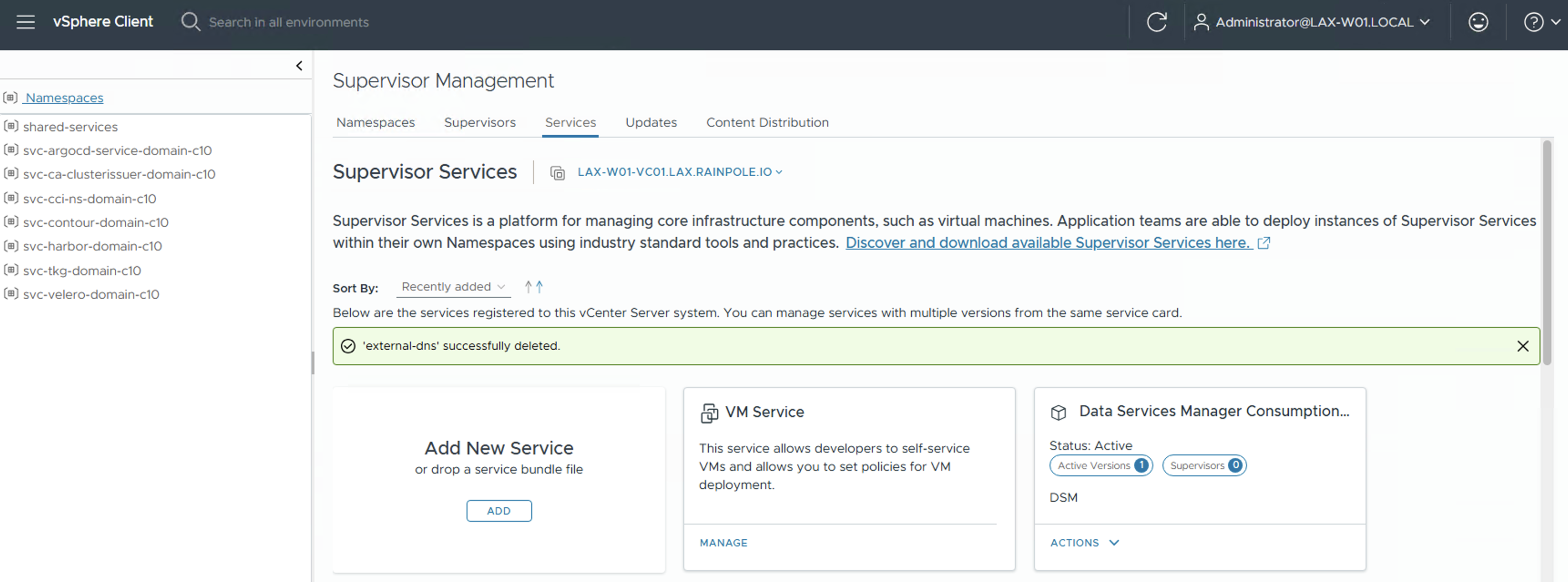1568x582 pixels.
Task: Open the hamburger navigation menu
Action: [26, 22]
